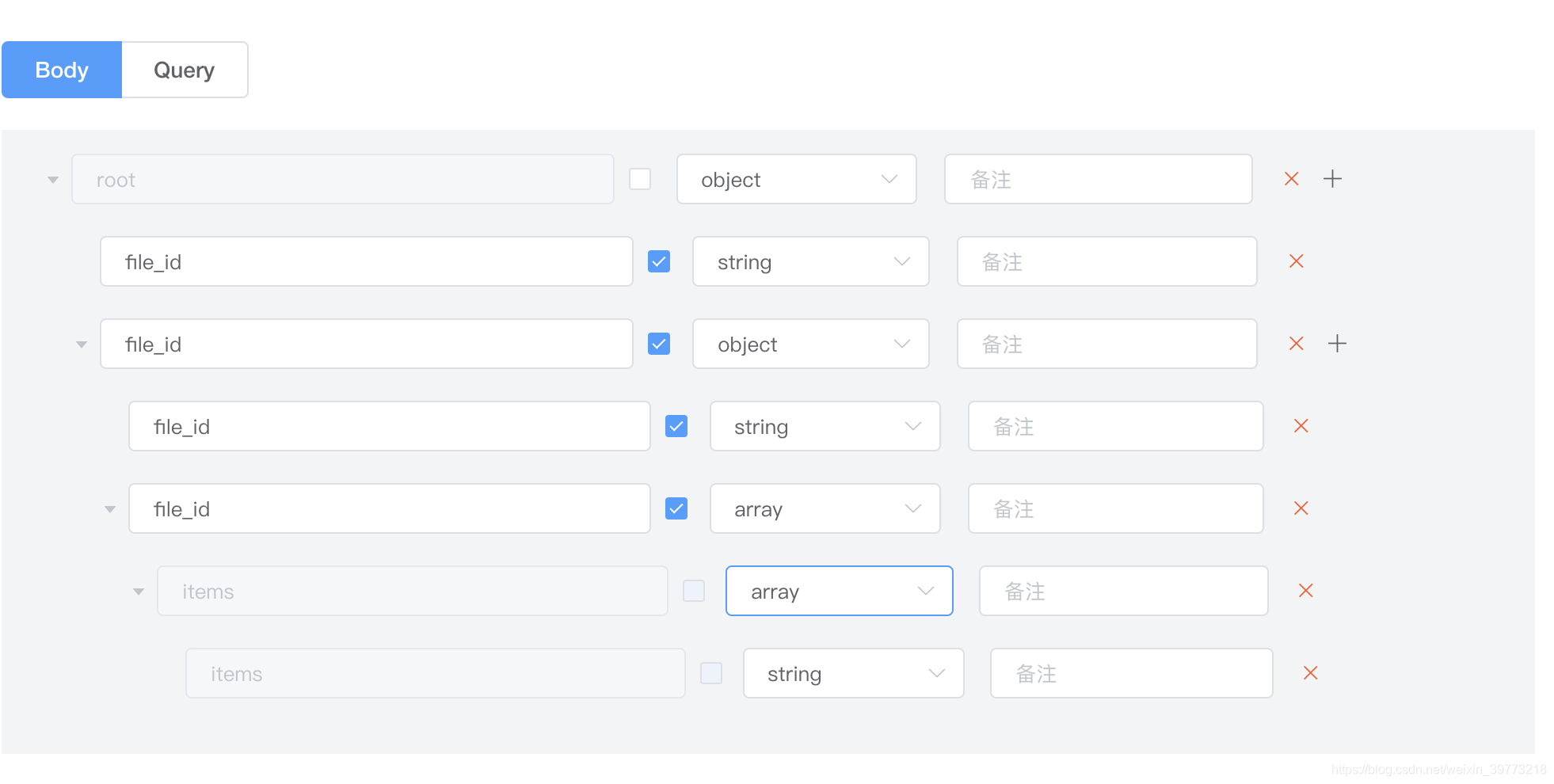The image size is (1554, 784).
Task: Click the root row remark field
Action: 1098,179
